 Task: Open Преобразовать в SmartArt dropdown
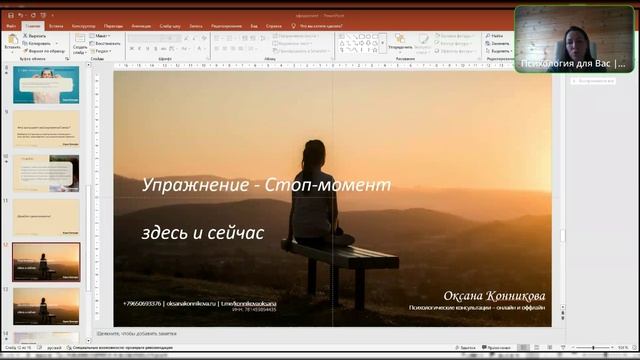[x=301, y=51]
